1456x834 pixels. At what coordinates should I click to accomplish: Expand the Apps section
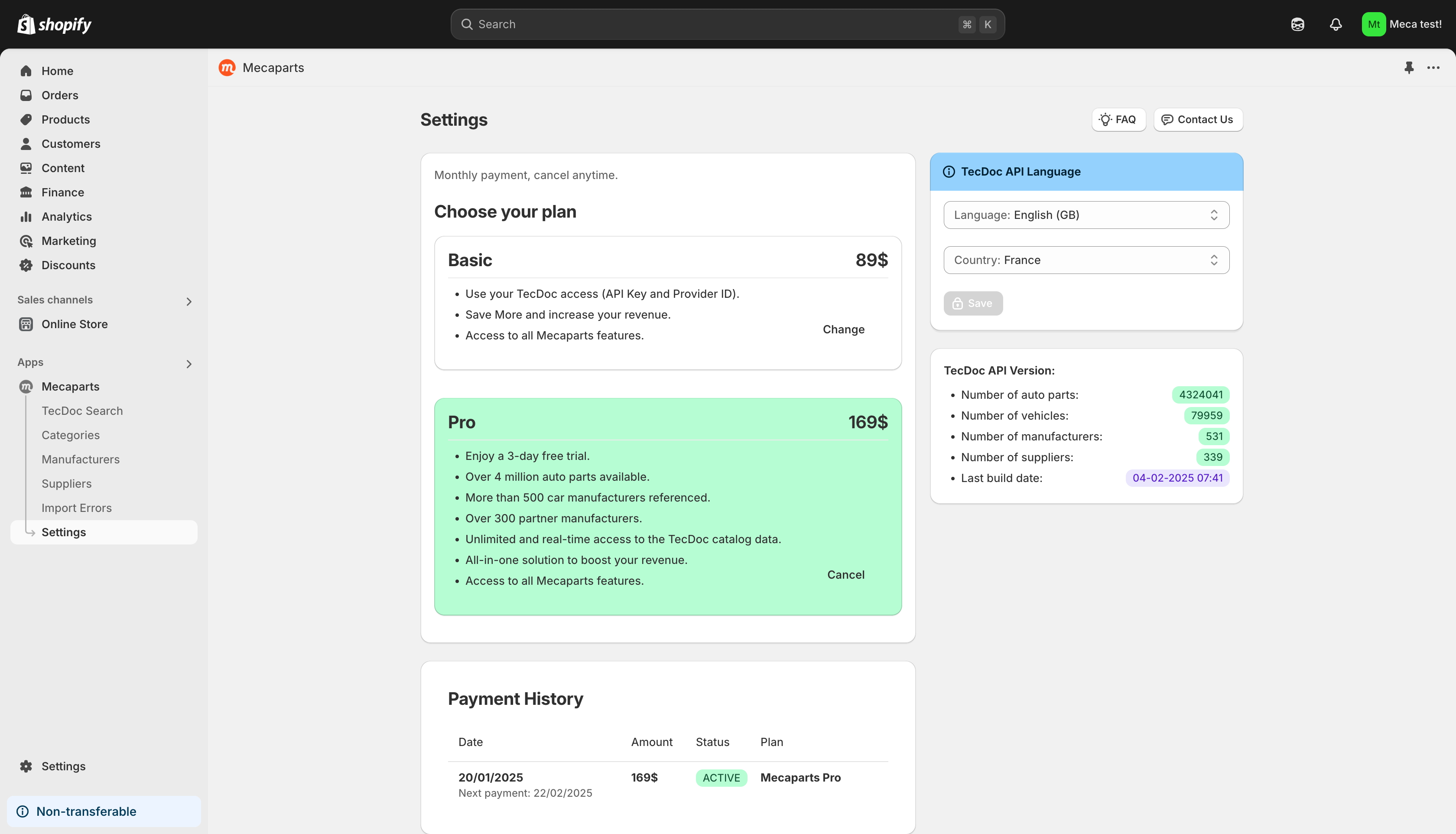(x=188, y=364)
